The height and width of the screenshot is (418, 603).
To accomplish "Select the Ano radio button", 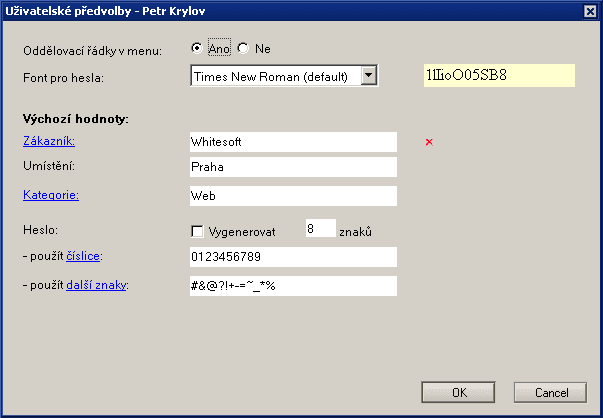I will [x=196, y=48].
